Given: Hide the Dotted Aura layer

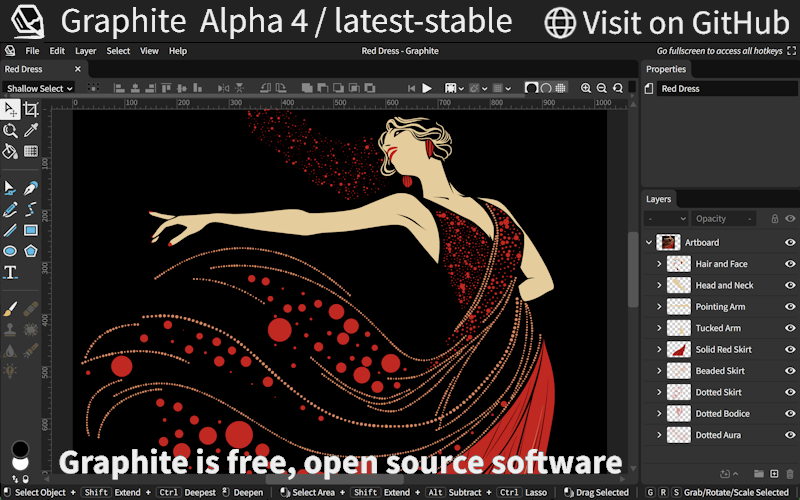Looking at the screenshot, I should pos(789,435).
